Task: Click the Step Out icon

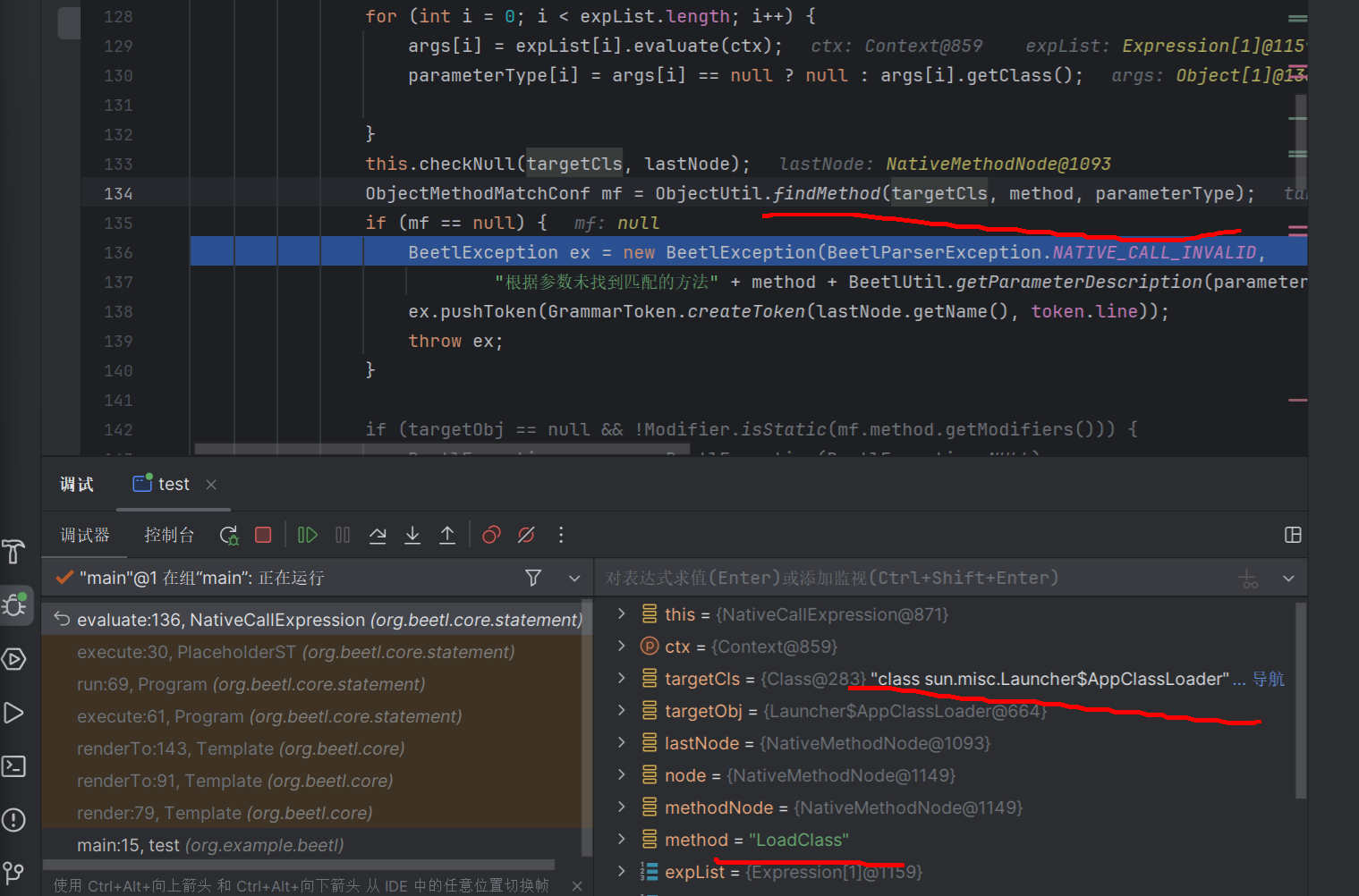Action: 447,535
